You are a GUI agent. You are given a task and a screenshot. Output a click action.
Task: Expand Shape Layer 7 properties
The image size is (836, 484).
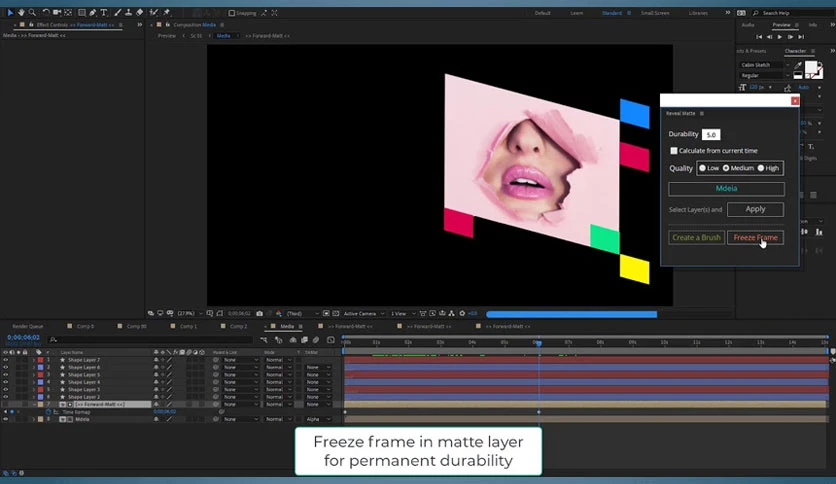(34, 360)
